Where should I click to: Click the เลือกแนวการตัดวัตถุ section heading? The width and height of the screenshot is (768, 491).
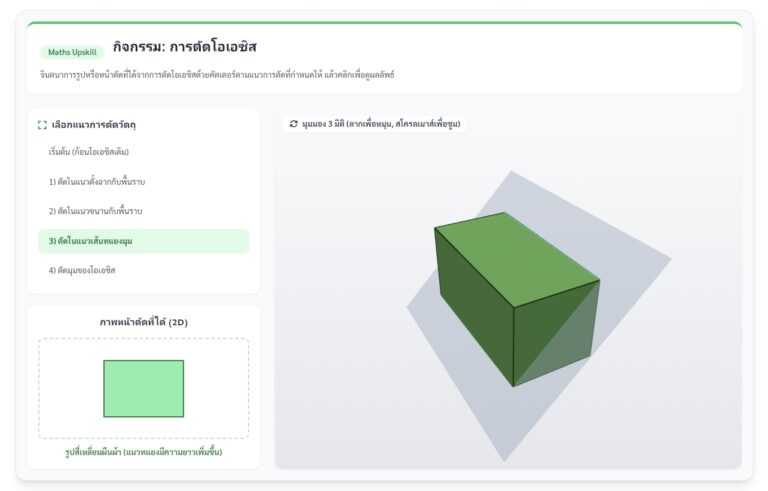tap(94, 125)
